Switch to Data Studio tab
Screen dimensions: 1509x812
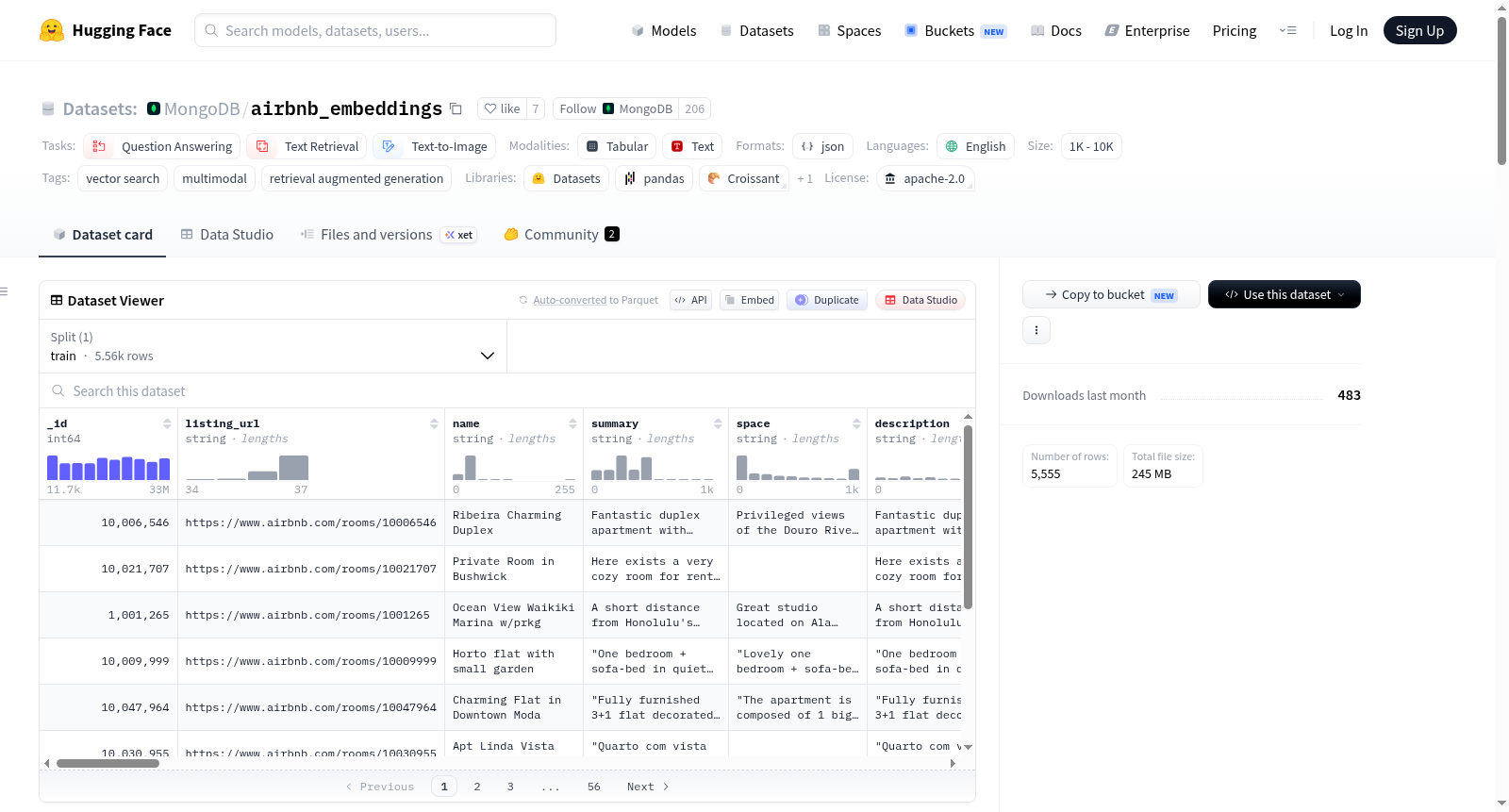[x=226, y=234]
